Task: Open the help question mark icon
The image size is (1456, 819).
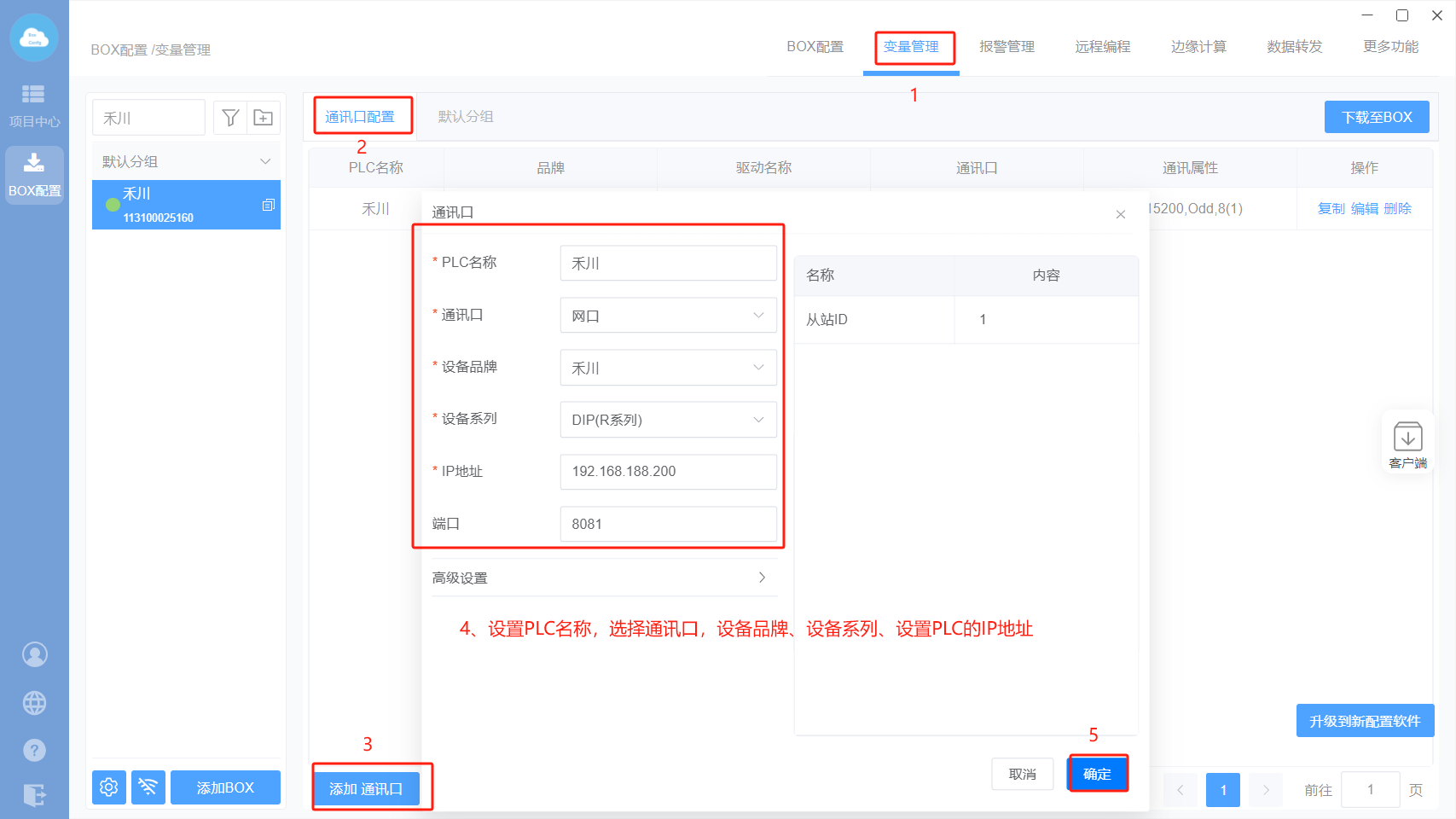Action: click(x=34, y=750)
